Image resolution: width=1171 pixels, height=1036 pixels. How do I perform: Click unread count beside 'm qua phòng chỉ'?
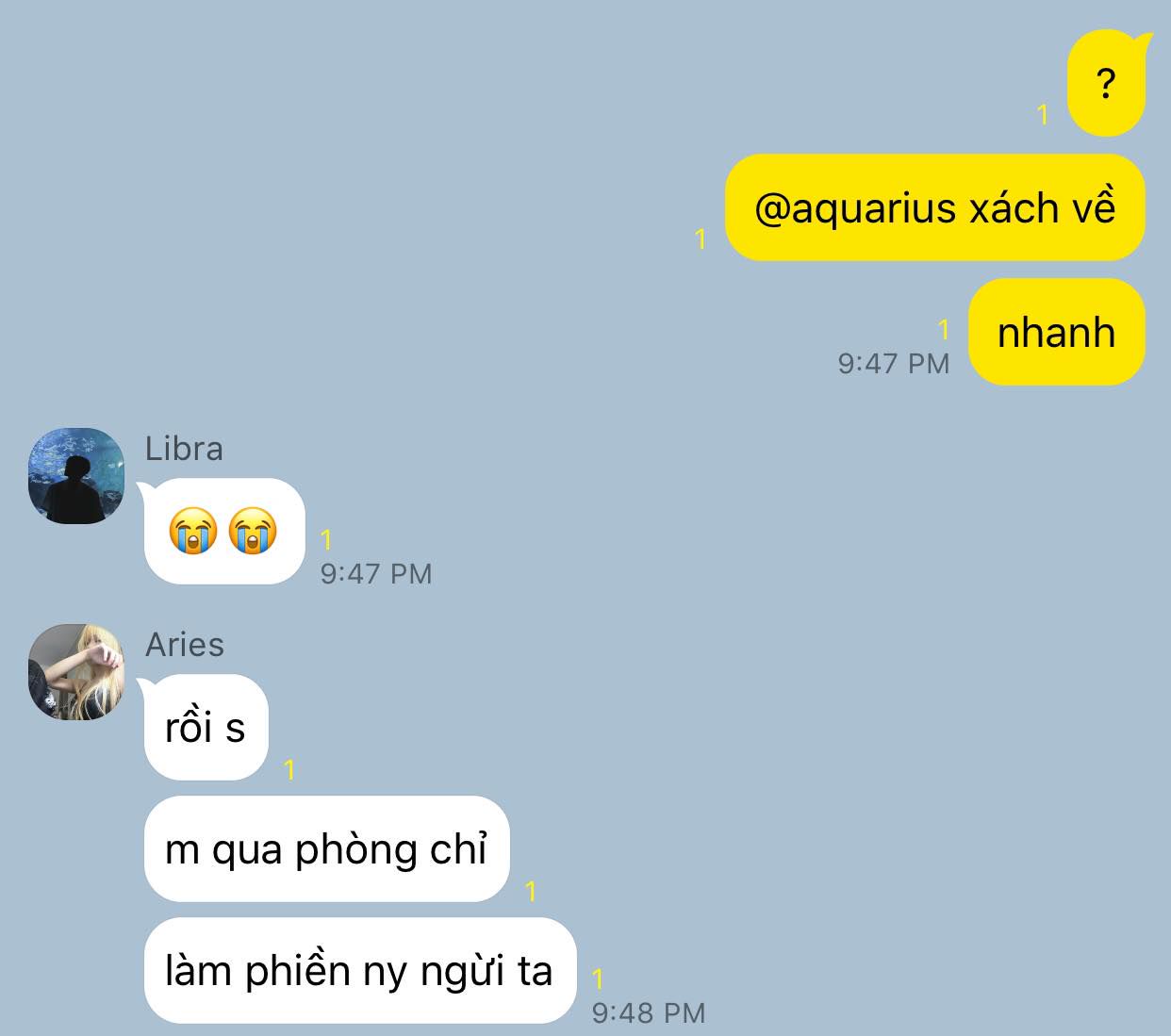[x=531, y=891]
